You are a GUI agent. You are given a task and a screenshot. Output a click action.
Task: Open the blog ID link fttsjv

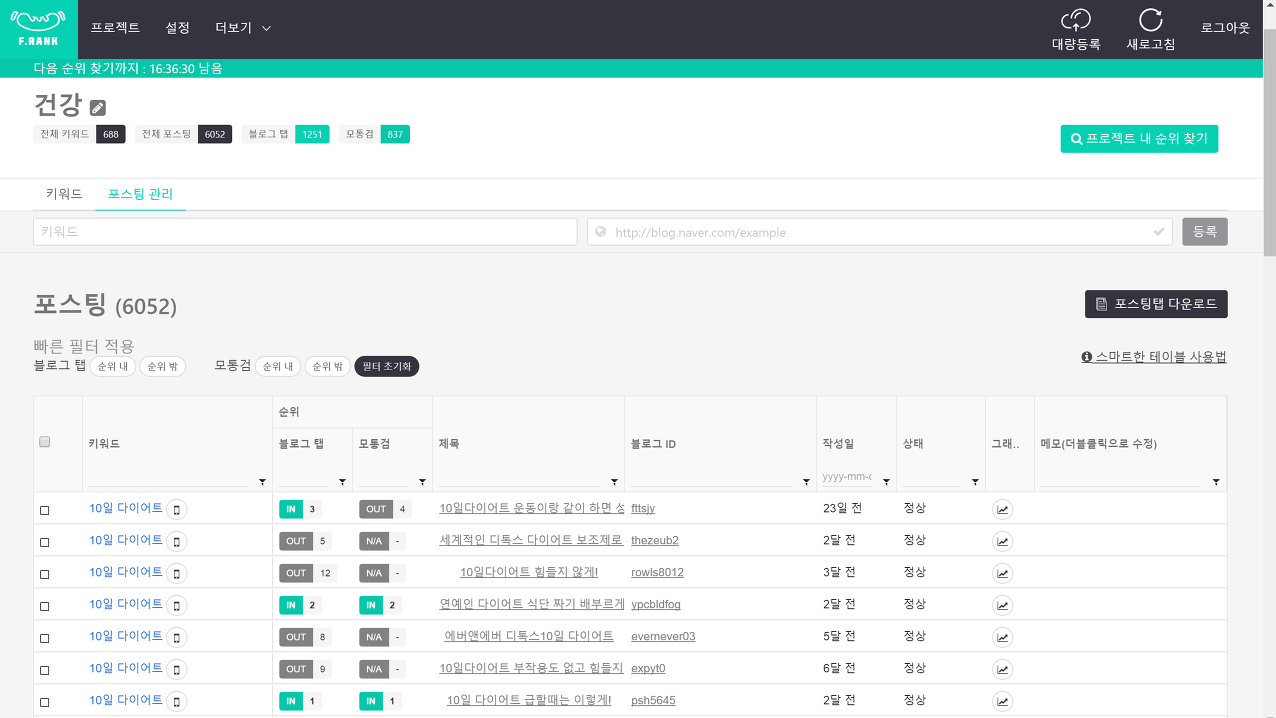tap(643, 509)
